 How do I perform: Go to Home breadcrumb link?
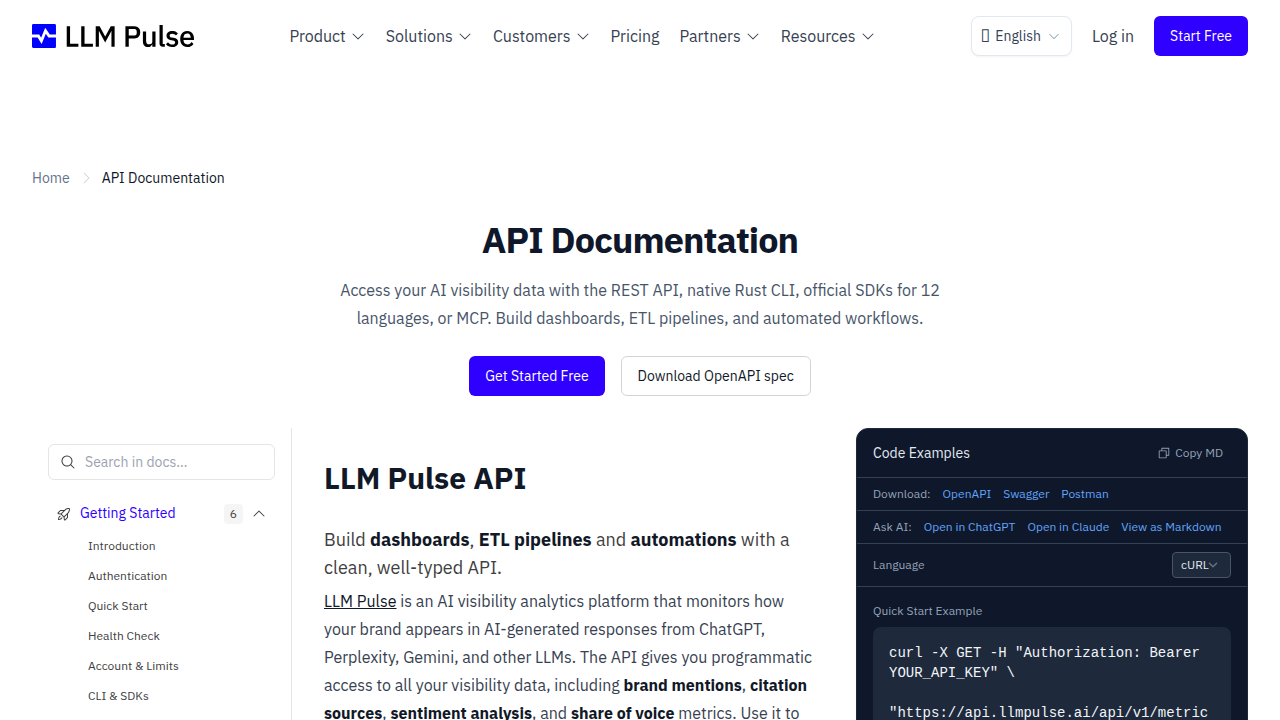click(51, 178)
